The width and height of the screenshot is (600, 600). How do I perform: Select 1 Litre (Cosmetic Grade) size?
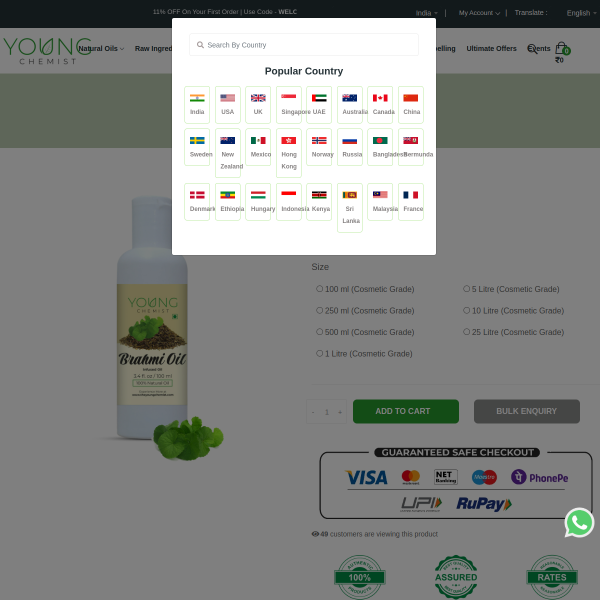tap(320, 353)
